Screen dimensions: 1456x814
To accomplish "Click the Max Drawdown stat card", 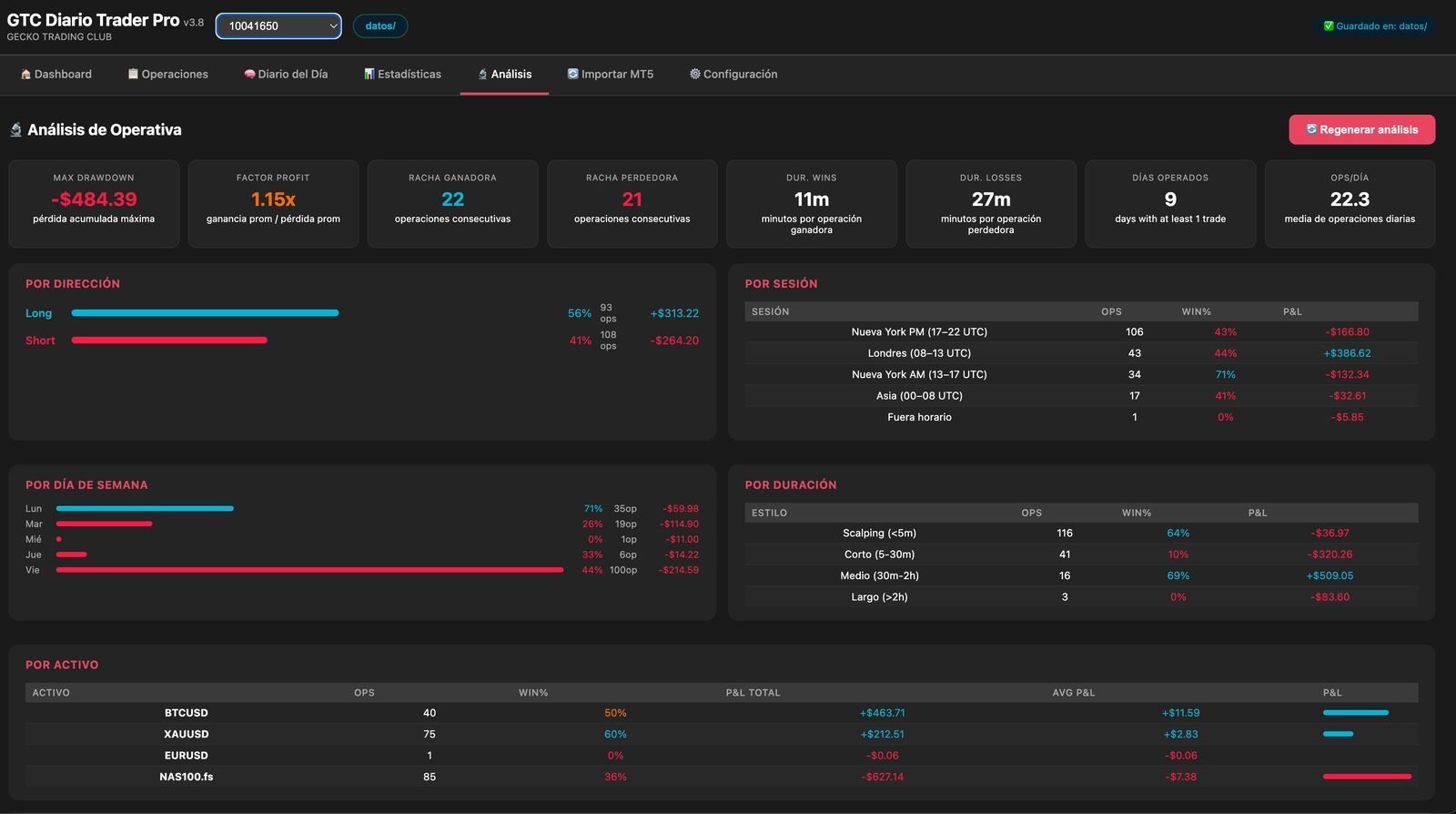I will click(94, 204).
